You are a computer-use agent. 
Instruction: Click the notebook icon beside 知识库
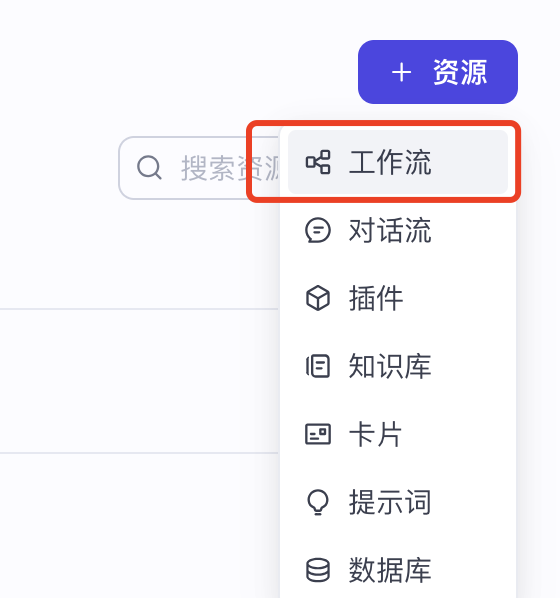tap(318, 366)
